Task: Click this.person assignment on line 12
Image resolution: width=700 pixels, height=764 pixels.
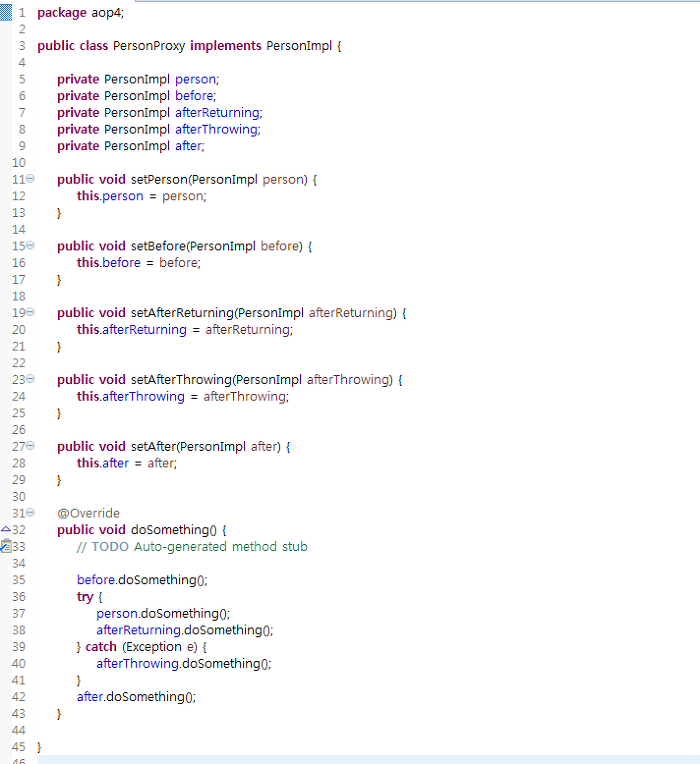Action: pos(141,196)
